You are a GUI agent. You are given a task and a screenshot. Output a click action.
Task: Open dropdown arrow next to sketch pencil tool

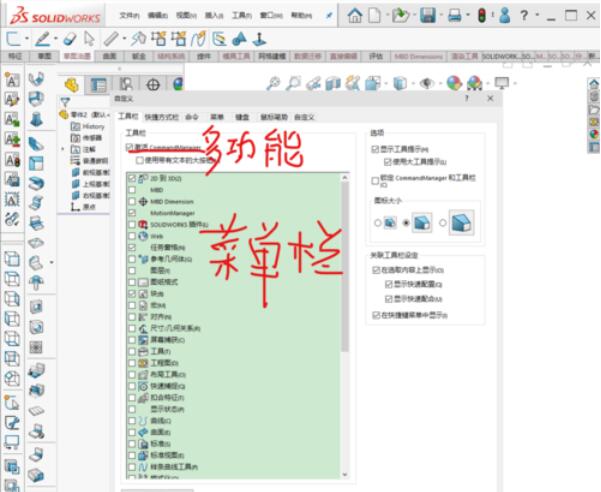56,39
